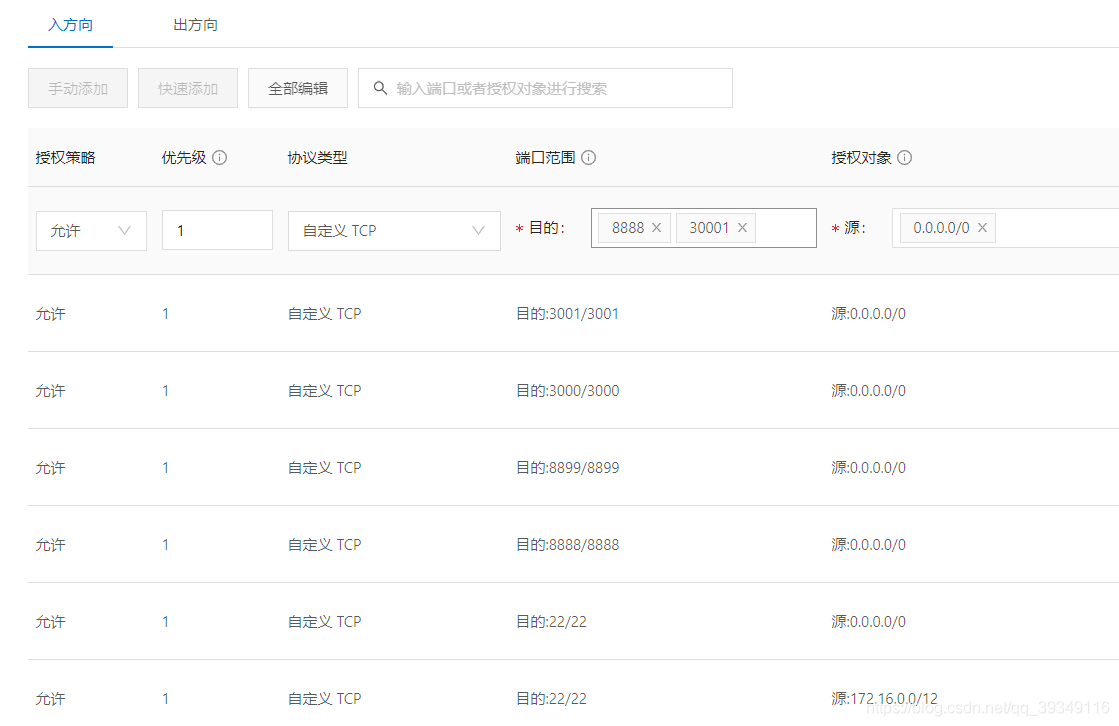Select the 目的:8899/8899 port cell

click(x=567, y=468)
